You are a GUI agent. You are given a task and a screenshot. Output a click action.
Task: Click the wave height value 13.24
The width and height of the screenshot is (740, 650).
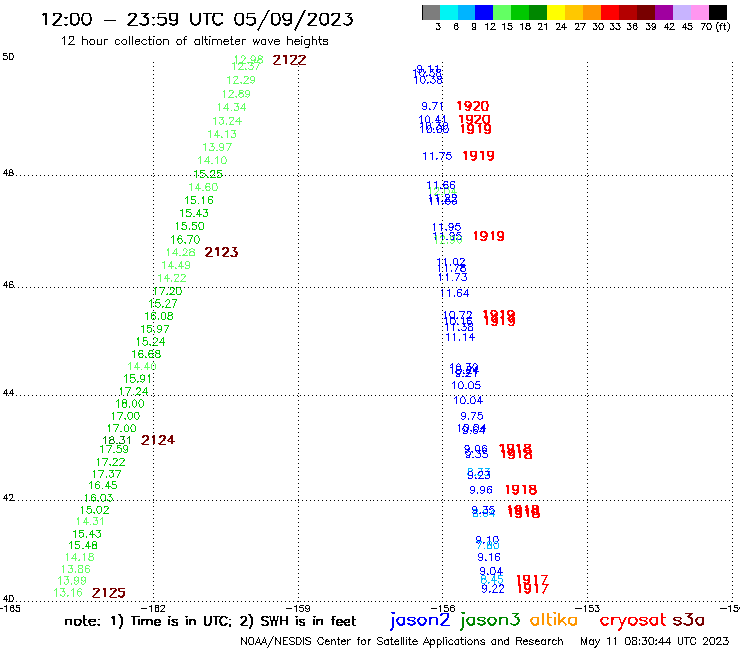(x=227, y=121)
